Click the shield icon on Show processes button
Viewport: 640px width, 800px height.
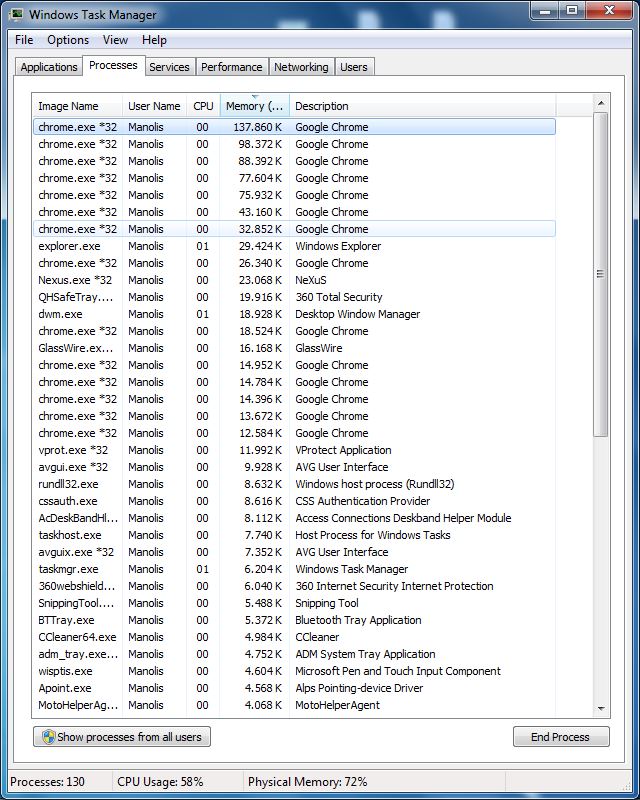(46, 737)
